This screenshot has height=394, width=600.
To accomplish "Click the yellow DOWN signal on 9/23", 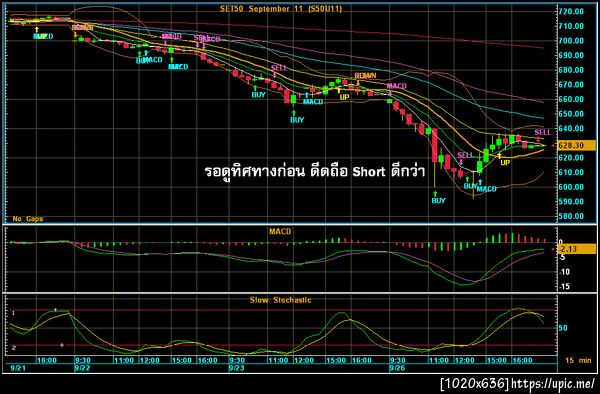I will click(x=365, y=76).
